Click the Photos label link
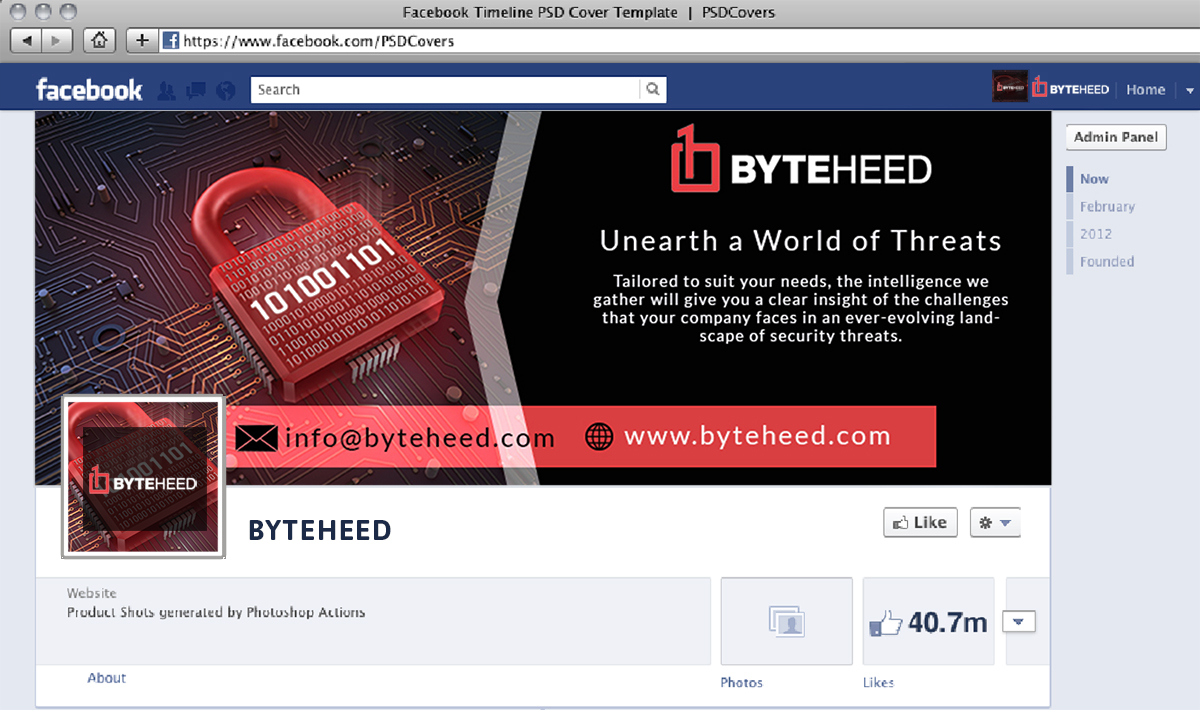 coord(741,682)
